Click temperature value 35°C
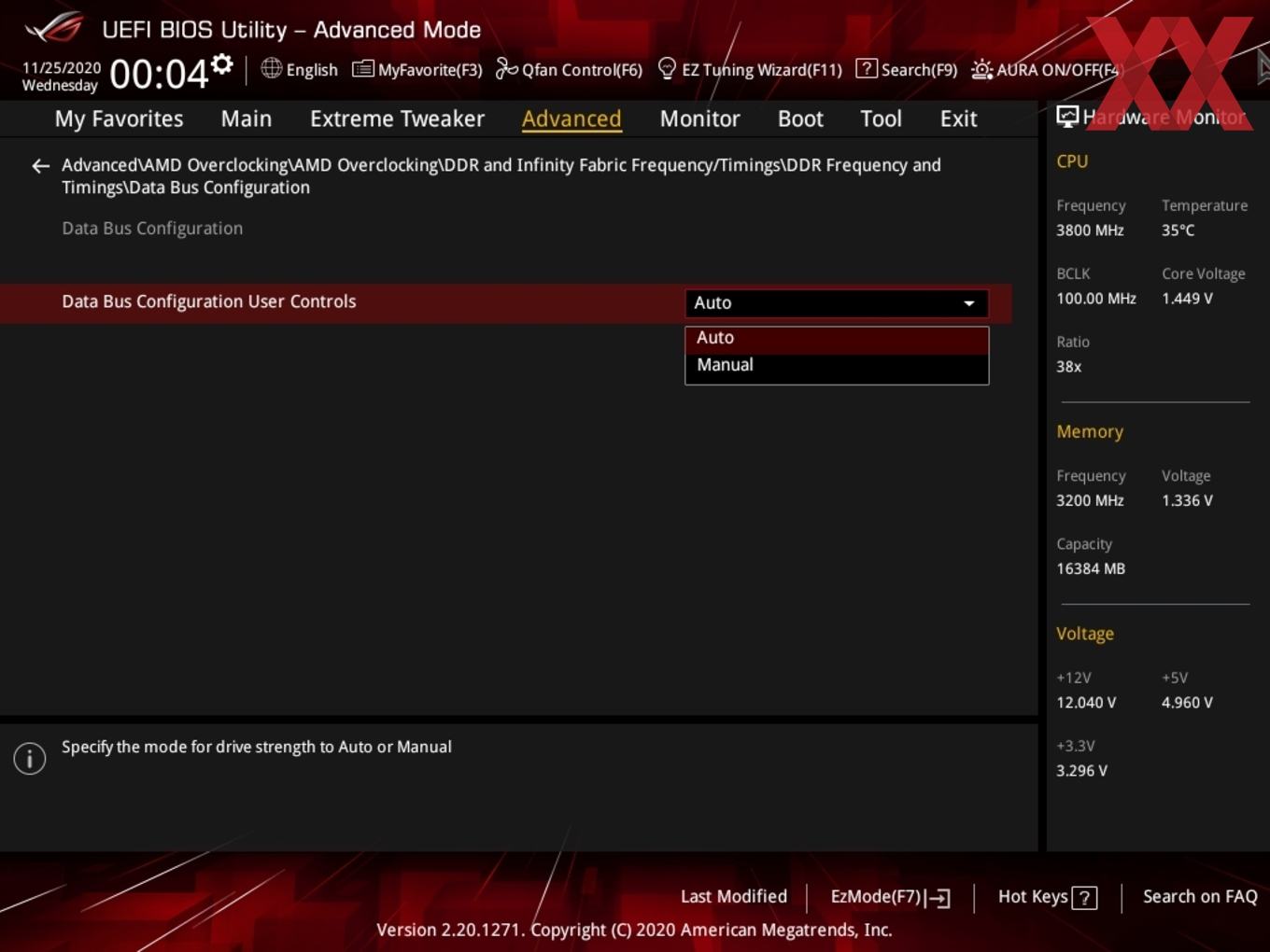Image resolution: width=1270 pixels, height=952 pixels. point(1178,231)
